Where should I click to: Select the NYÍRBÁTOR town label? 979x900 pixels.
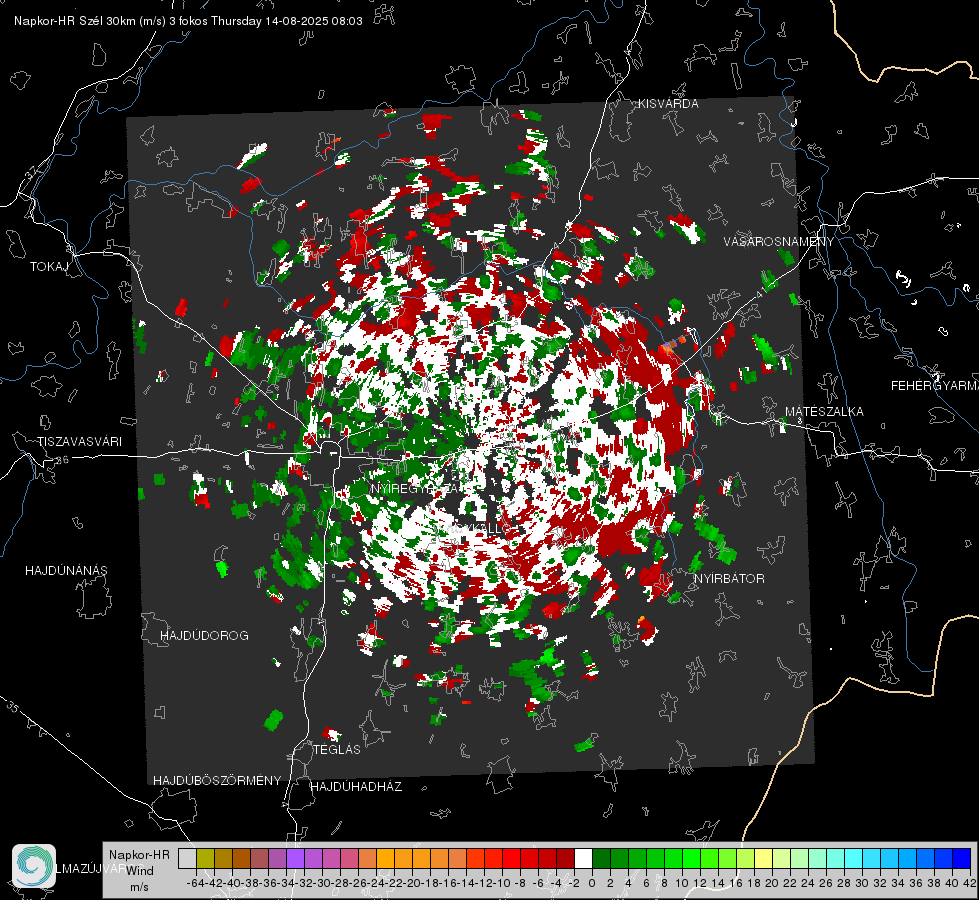pos(729,579)
